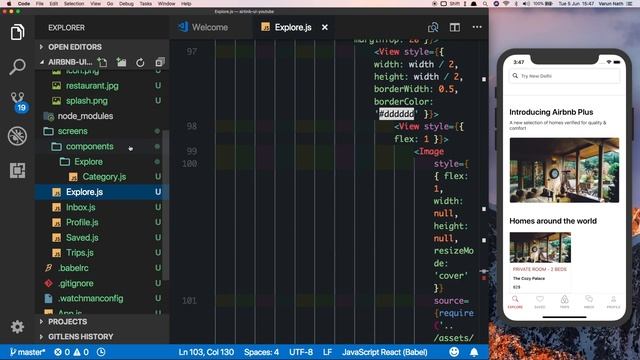Open Profile.js in the file tree
Image resolution: width=640 pixels, height=360 pixels.
pos(82,222)
